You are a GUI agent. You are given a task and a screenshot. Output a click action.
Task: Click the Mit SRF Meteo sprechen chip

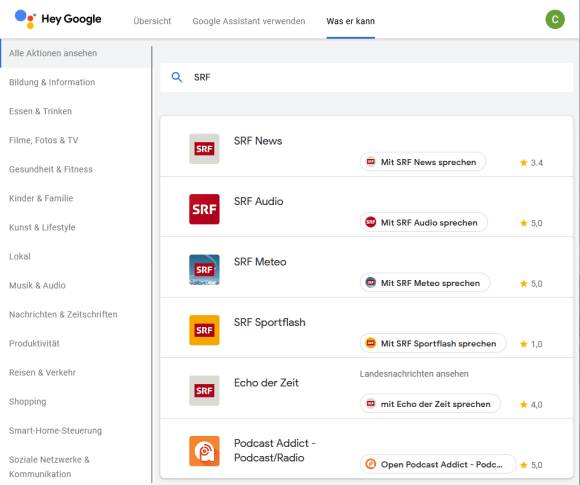tap(425, 283)
